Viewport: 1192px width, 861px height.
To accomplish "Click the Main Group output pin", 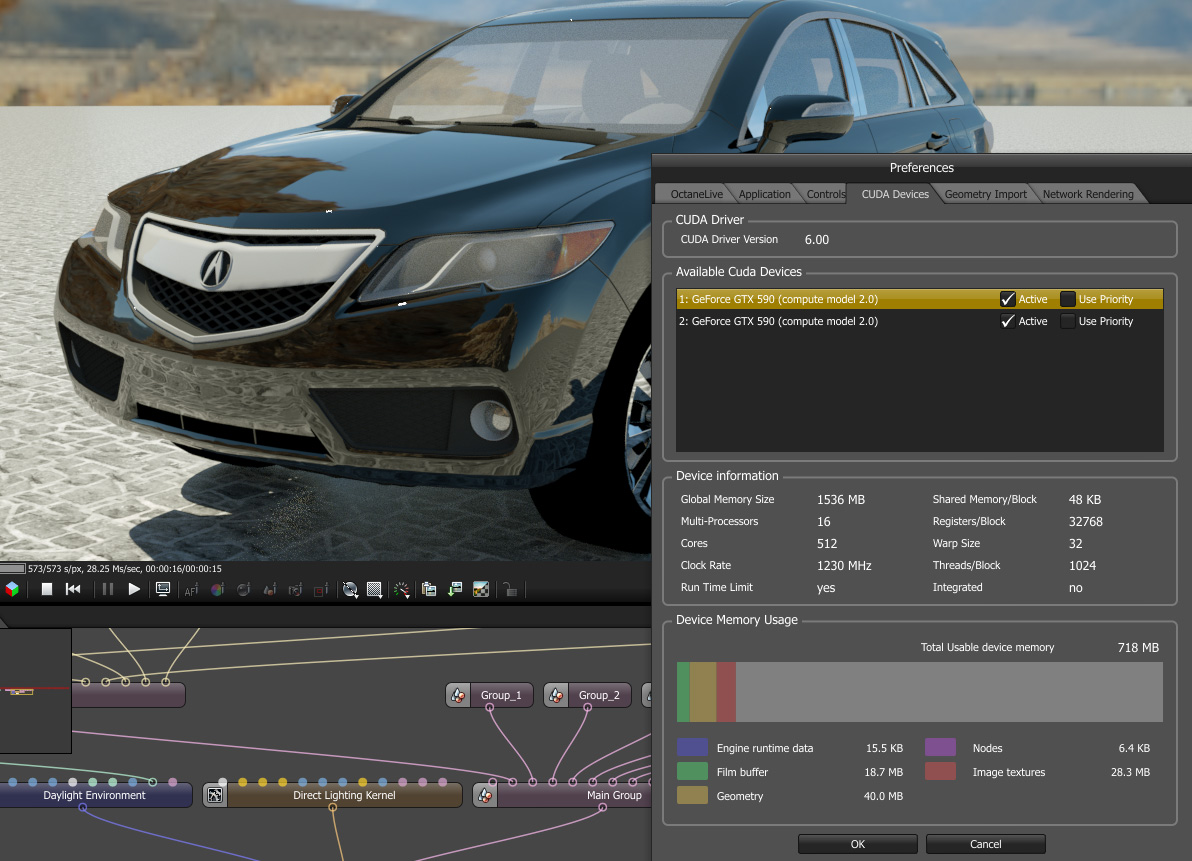I will tap(602, 808).
